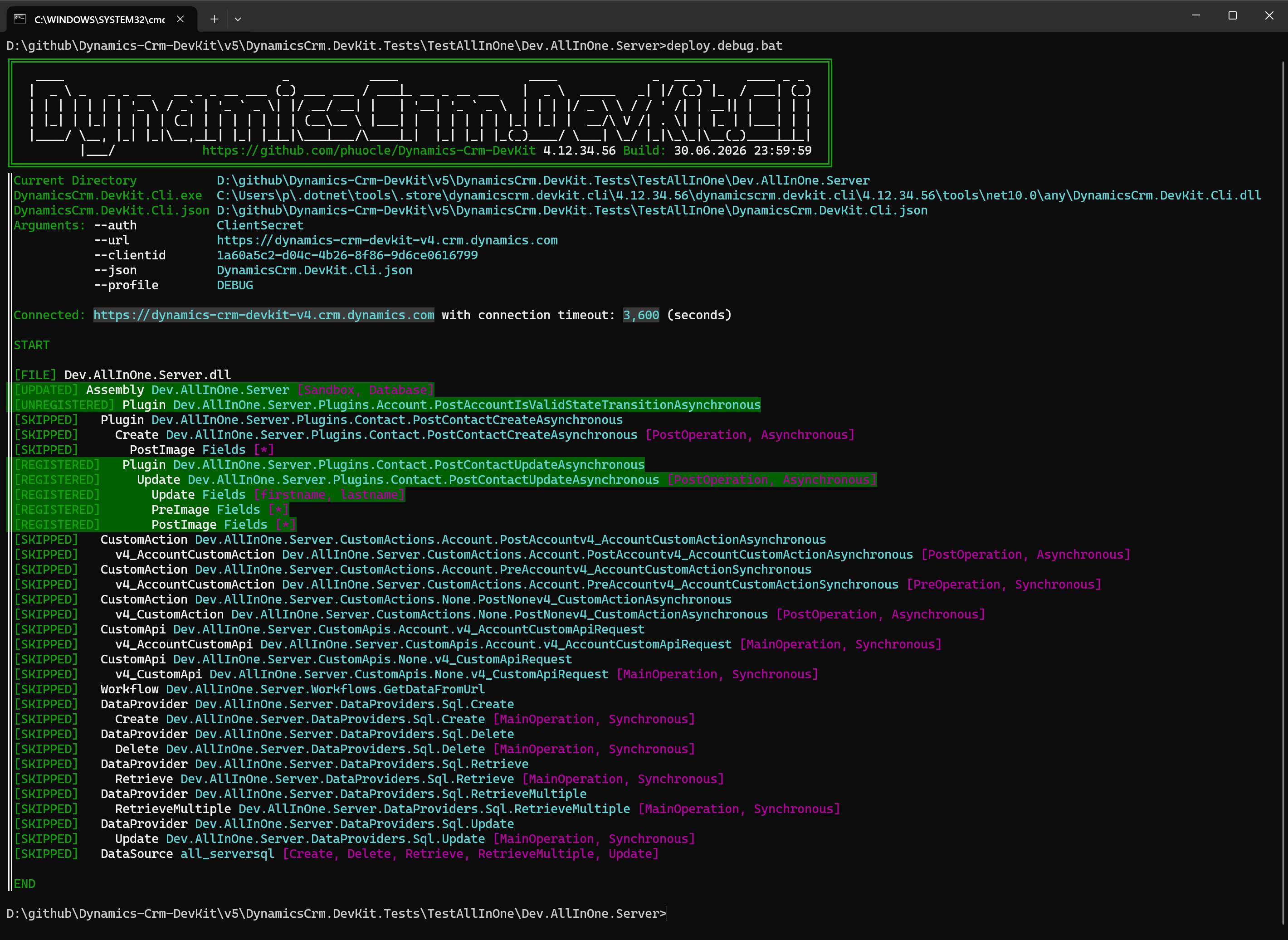The width and height of the screenshot is (1288, 940).
Task: Click the --clientid argument name
Action: pos(130,255)
